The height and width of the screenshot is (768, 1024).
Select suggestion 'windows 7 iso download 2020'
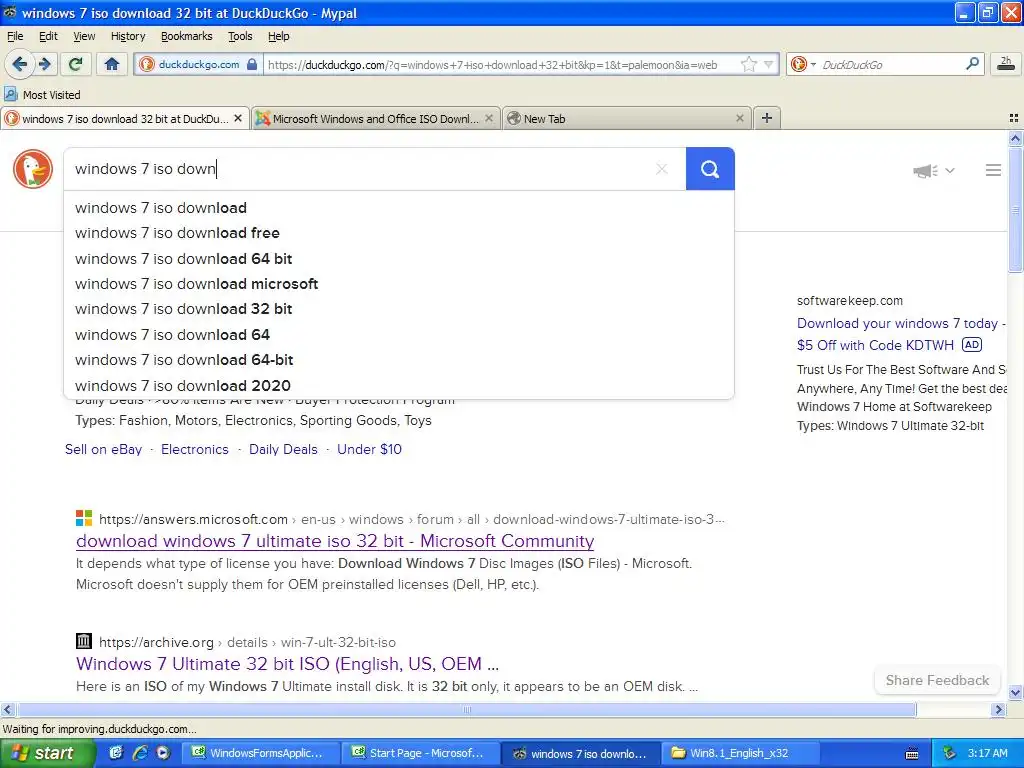(399, 385)
